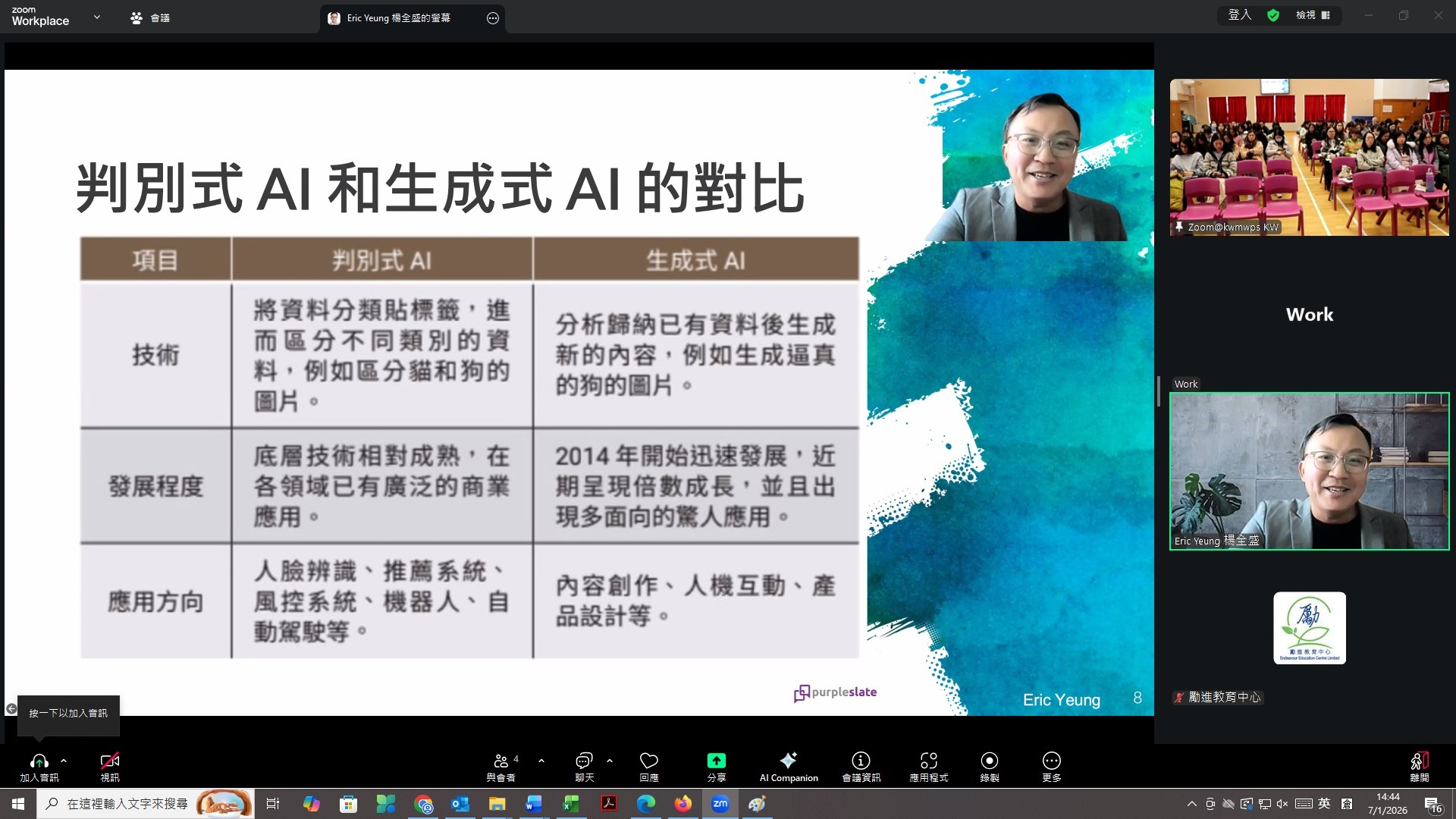Open the Chat panel icon

click(x=584, y=761)
